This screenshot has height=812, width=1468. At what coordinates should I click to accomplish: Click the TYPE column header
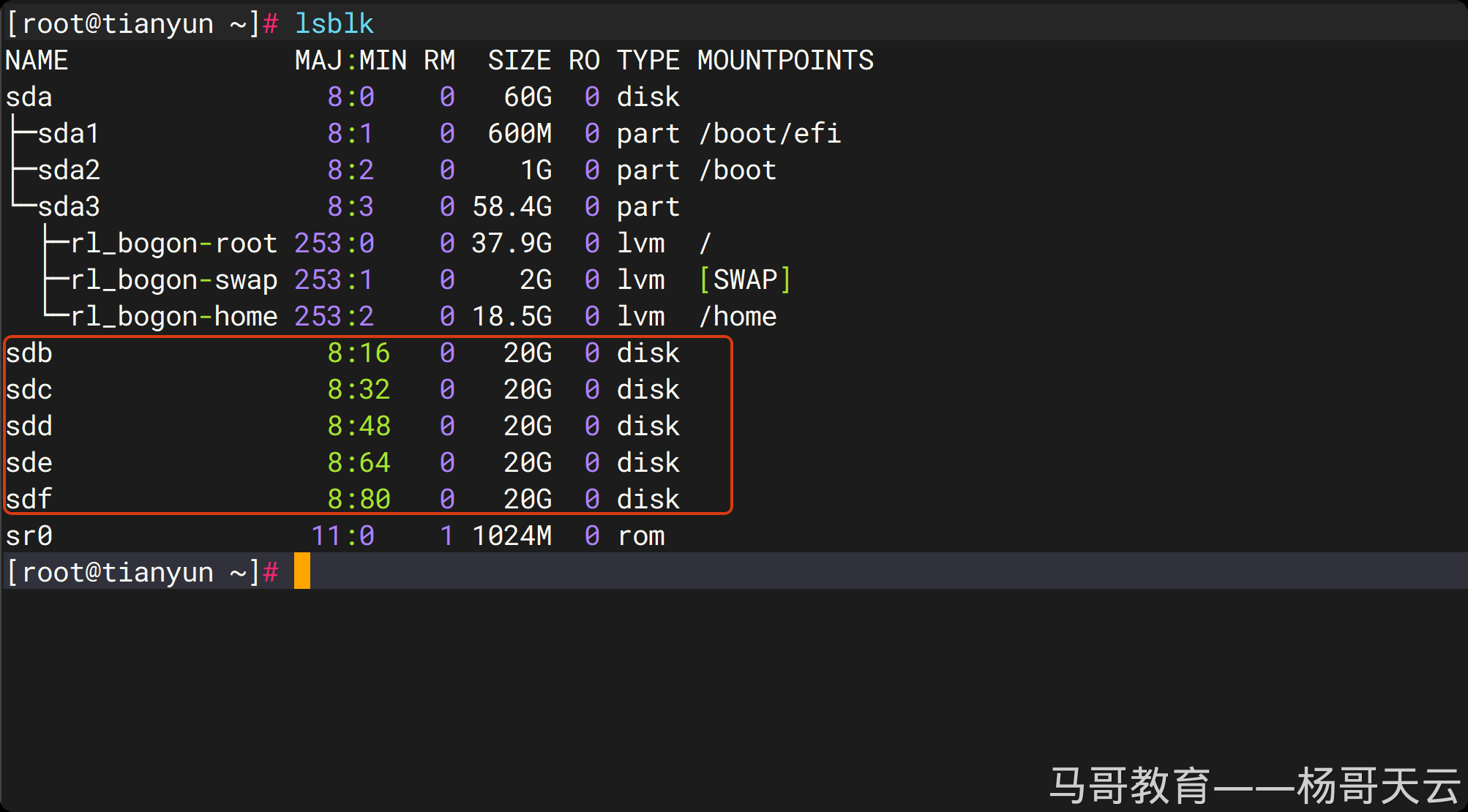[648, 61]
